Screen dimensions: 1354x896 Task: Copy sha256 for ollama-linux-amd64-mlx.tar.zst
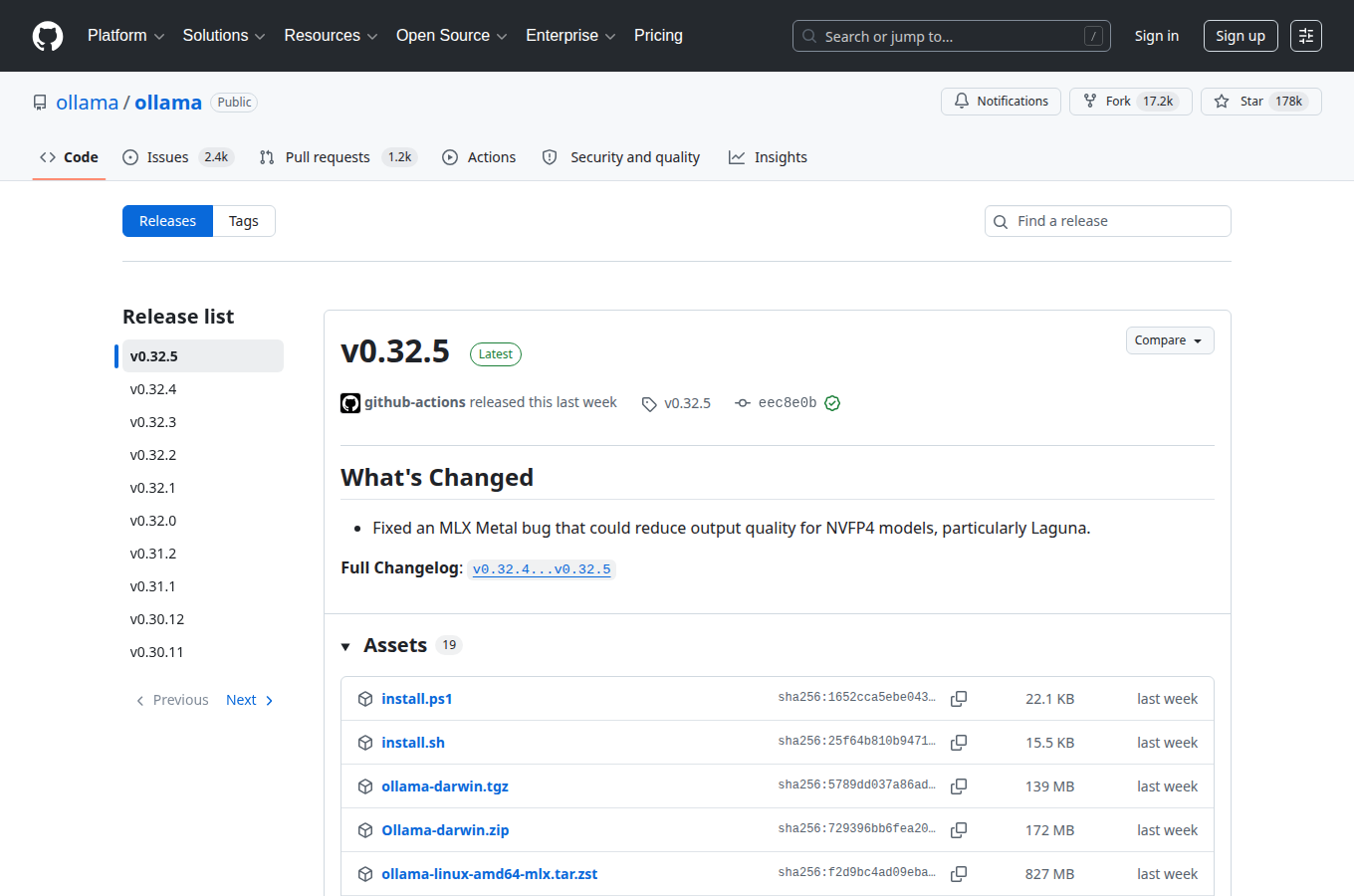[959, 874]
